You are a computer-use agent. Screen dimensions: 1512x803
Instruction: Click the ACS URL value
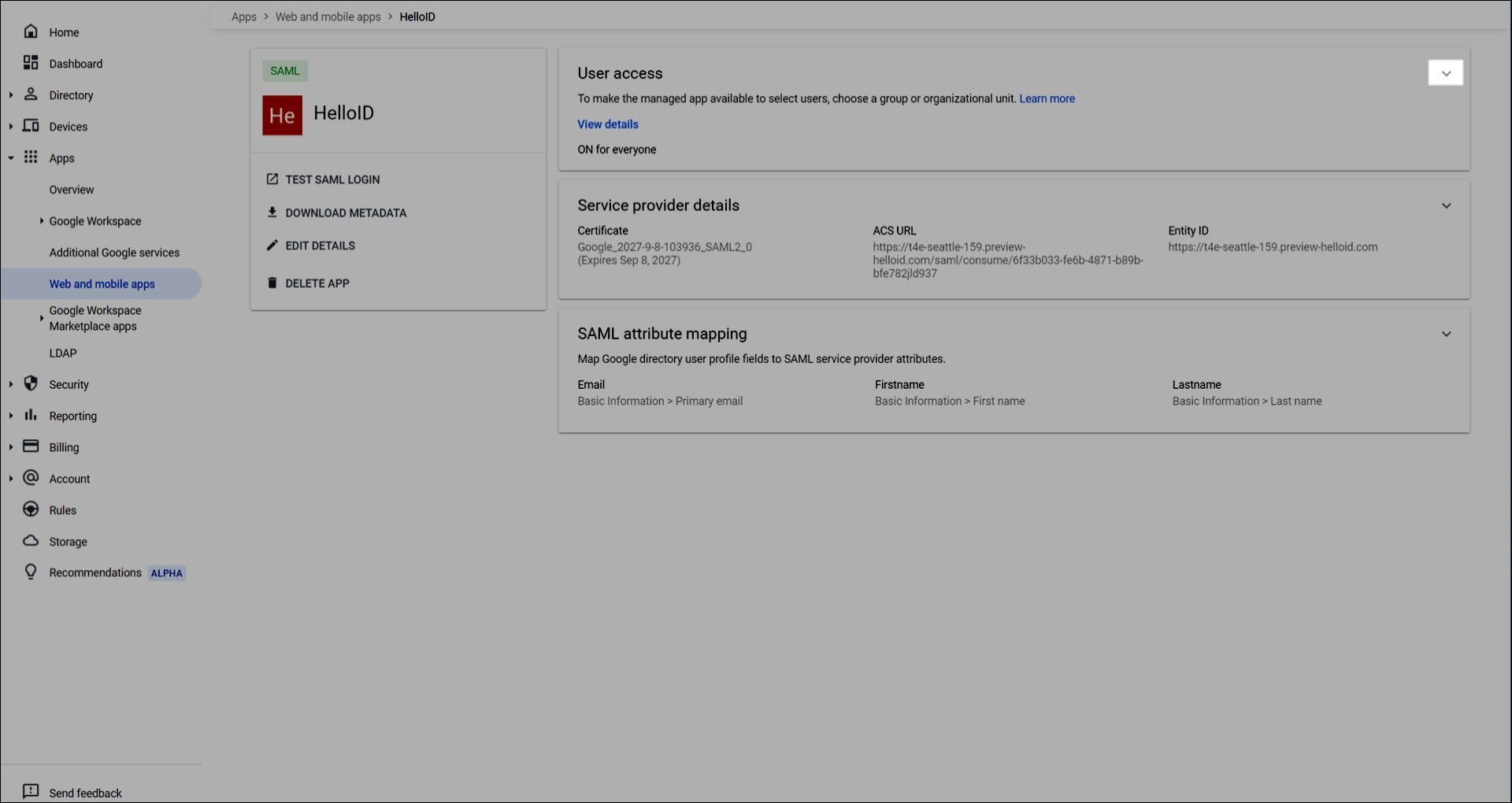click(x=1008, y=260)
